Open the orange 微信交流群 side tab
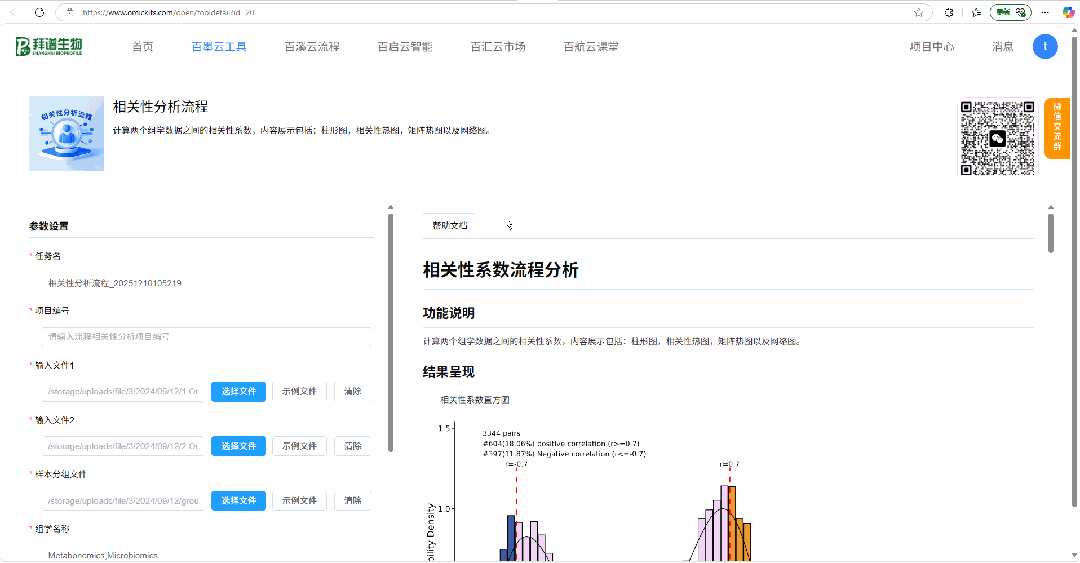 [x=1057, y=128]
